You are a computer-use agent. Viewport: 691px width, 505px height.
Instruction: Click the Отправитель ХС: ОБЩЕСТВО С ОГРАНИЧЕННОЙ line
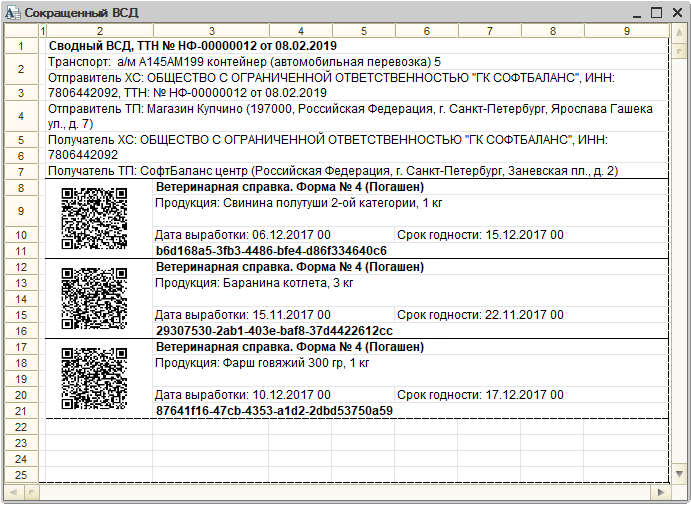coord(331,85)
